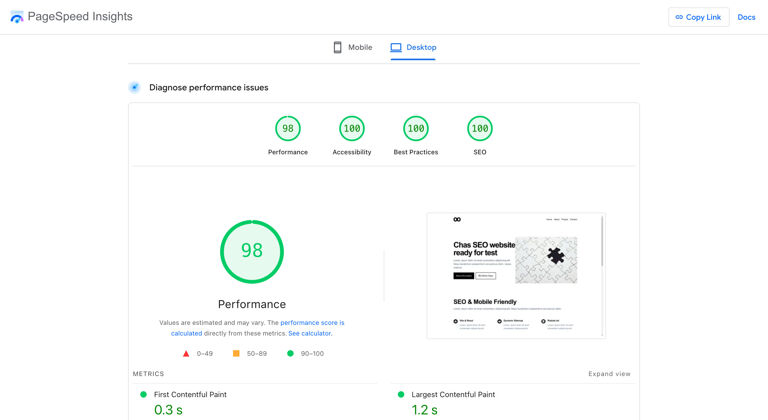This screenshot has height=420, width=768.
Task: Click the large 98 Performance gauge
Action: click(252, 251)
